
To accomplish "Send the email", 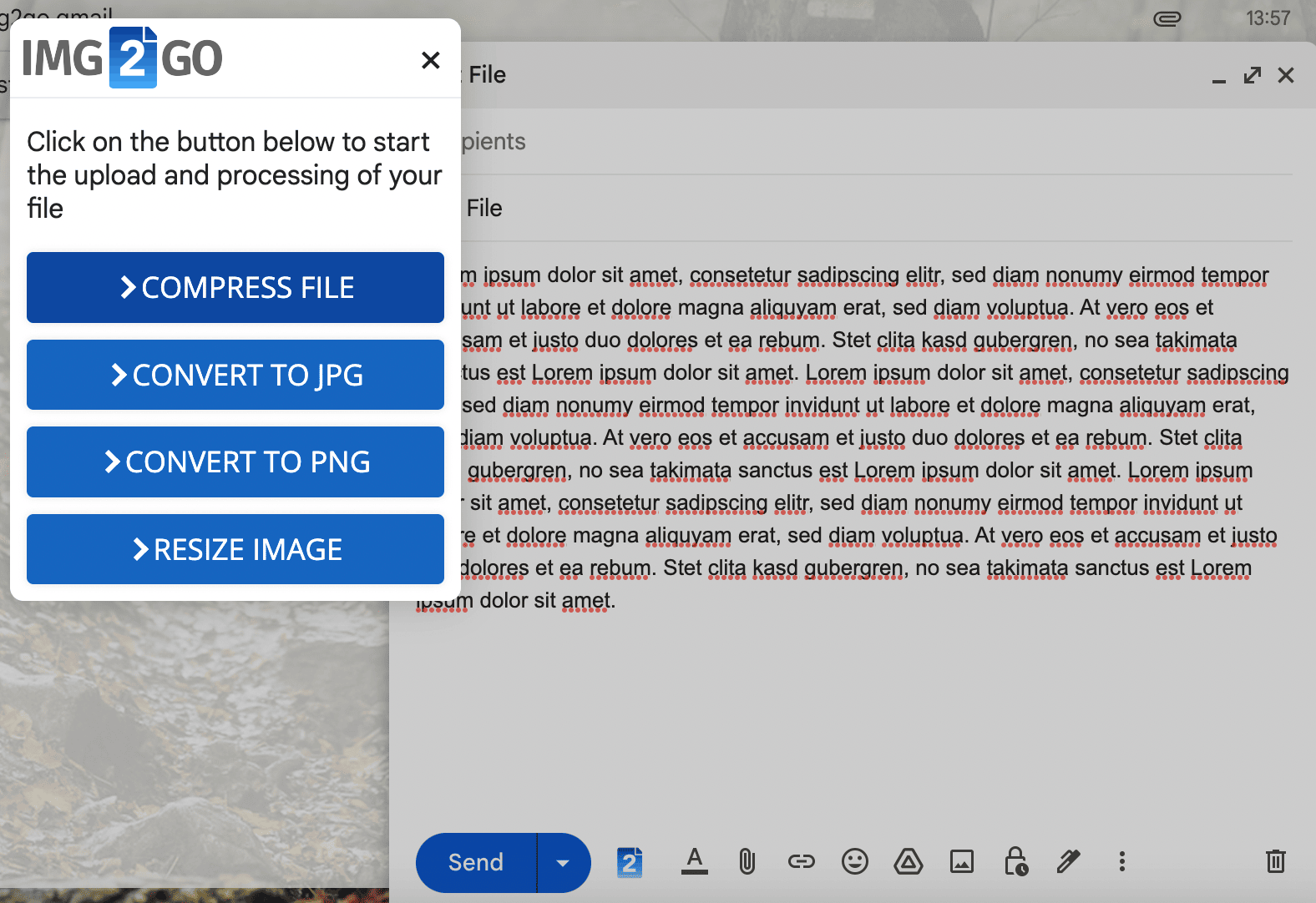I will pyautogui.click(x=476, y=863).
